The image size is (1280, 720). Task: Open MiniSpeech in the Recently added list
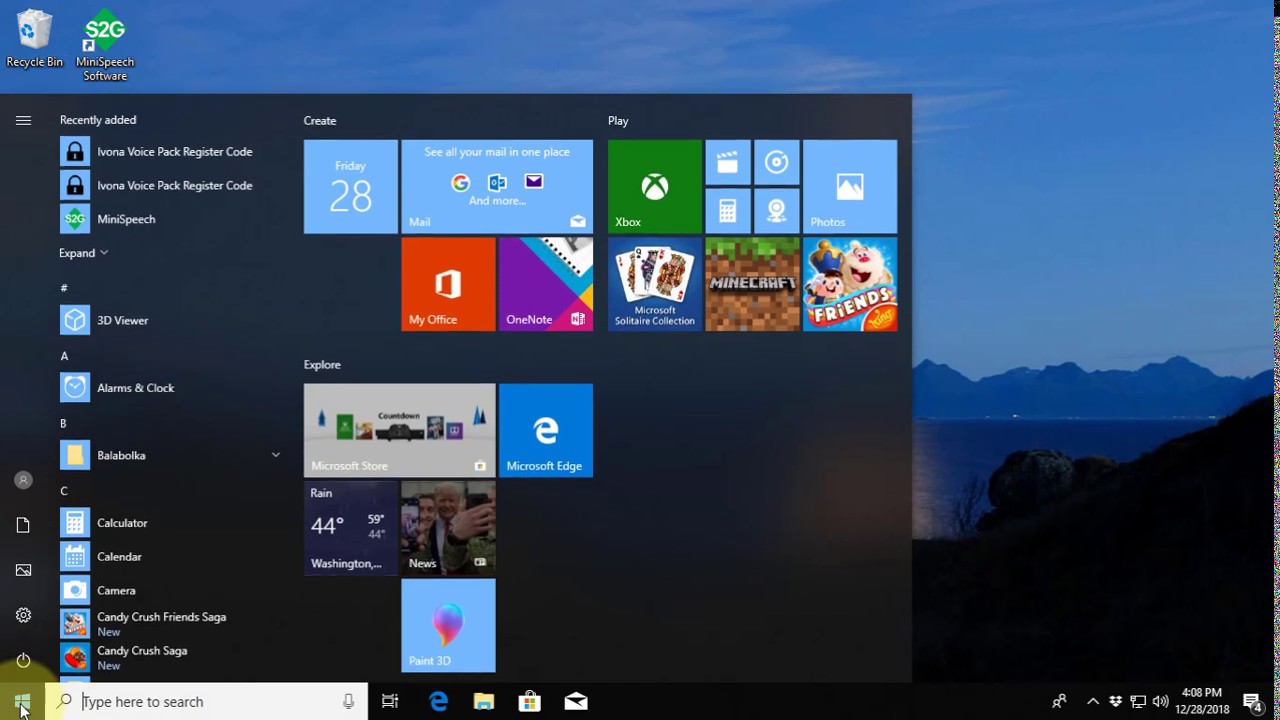[x=170, y=219]
